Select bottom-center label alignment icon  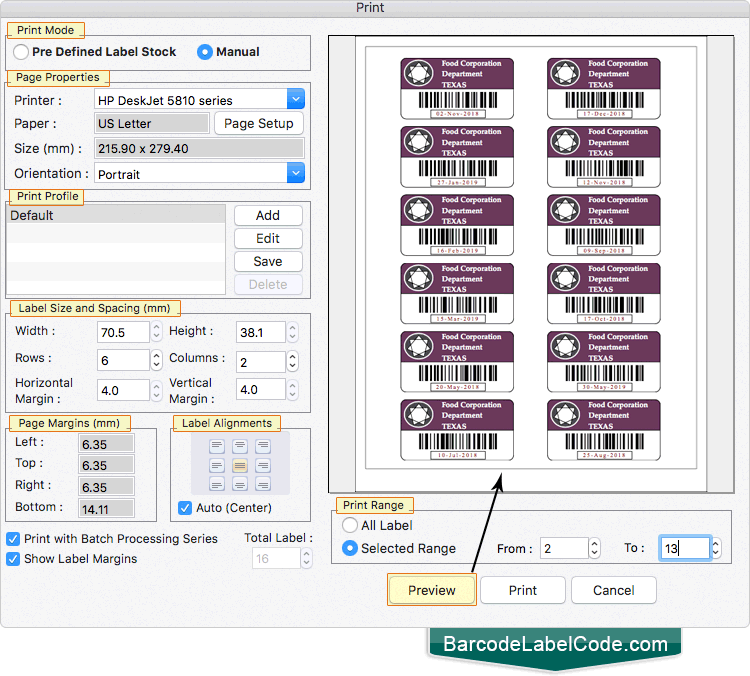tap(240, 484)
